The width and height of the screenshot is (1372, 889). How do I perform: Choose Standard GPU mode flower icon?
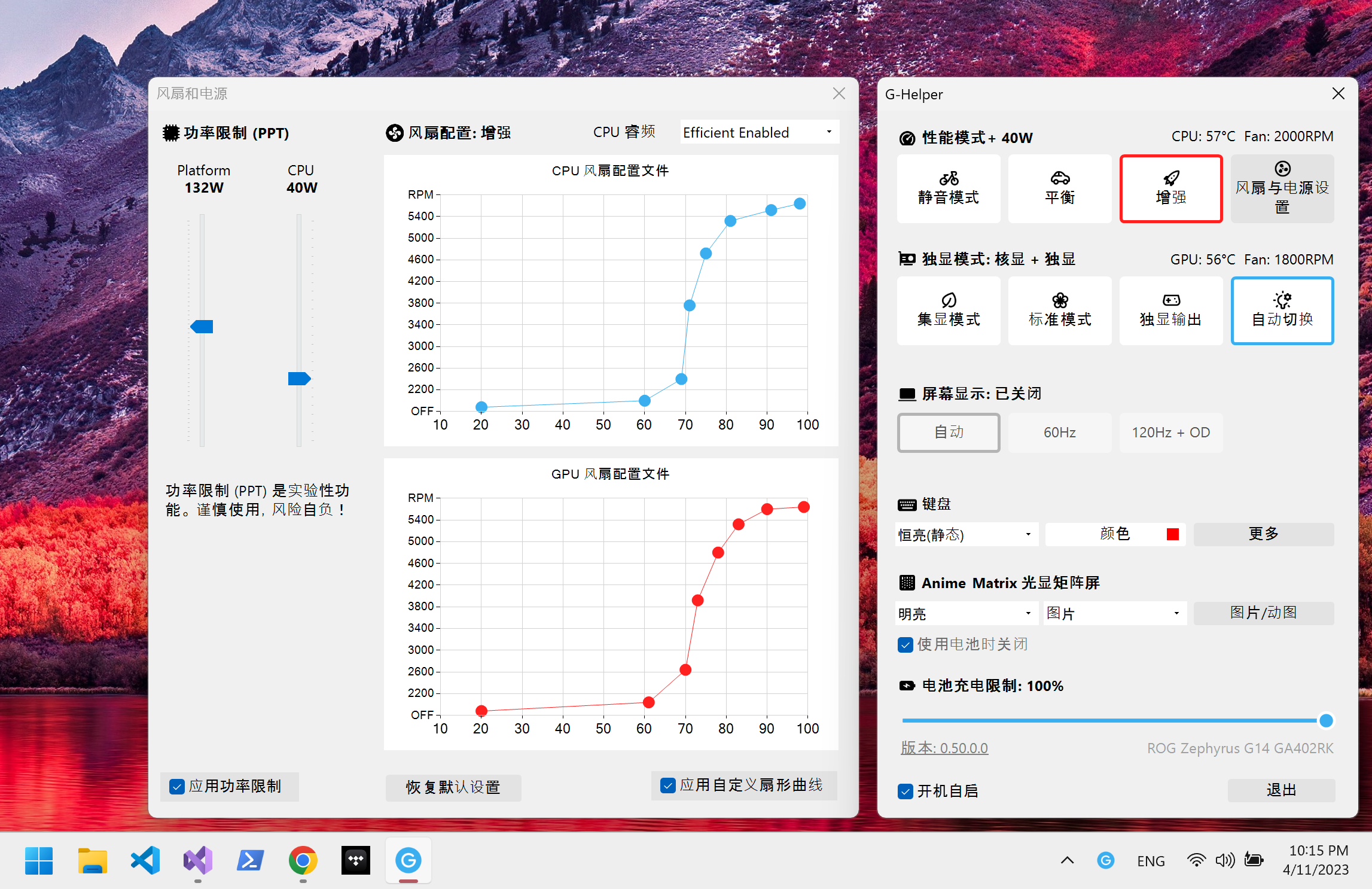(1059, 300)
